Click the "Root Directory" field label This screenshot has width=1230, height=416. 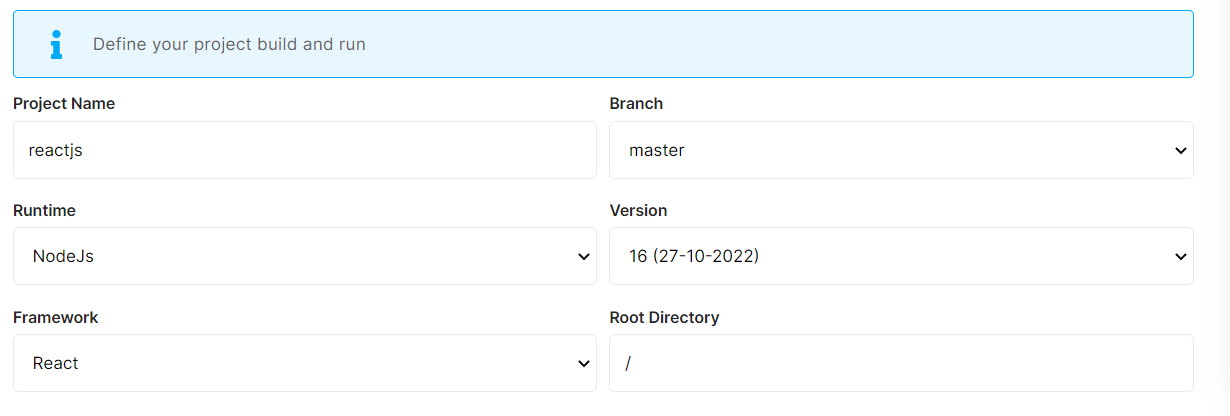(x=664, y=317)
